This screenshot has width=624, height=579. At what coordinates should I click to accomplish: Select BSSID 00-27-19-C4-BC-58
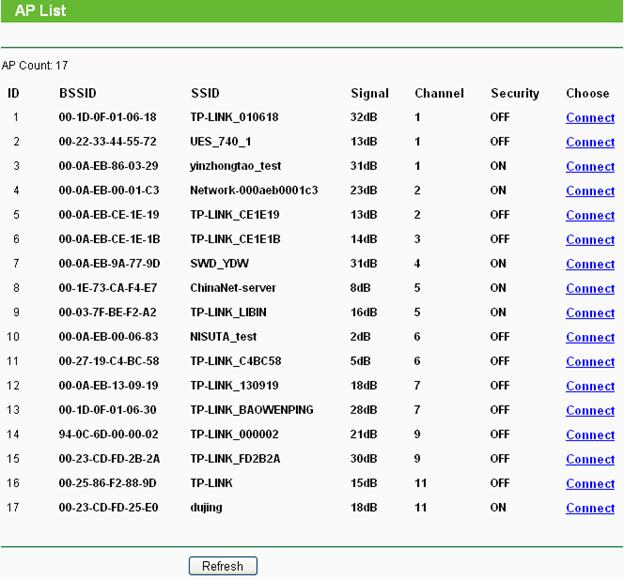pos(109,361)
